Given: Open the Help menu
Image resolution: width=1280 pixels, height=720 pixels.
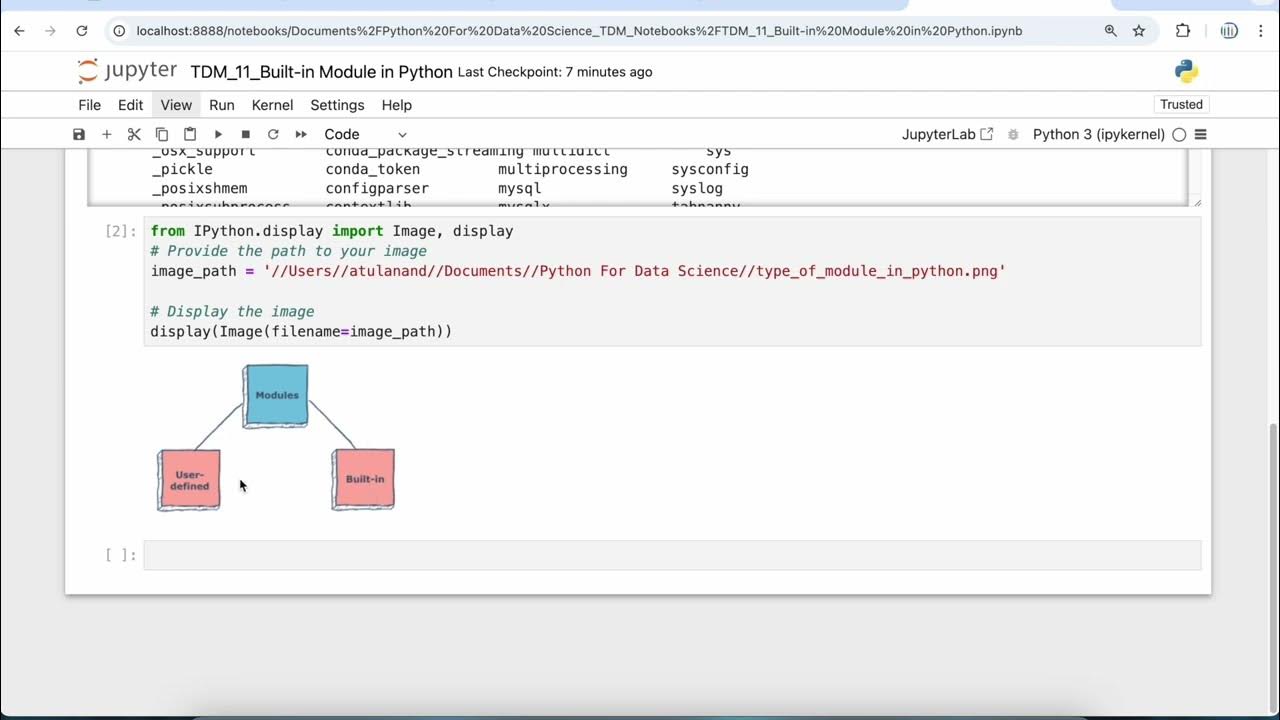Looking at the screenshot, I should coord(396,105).
